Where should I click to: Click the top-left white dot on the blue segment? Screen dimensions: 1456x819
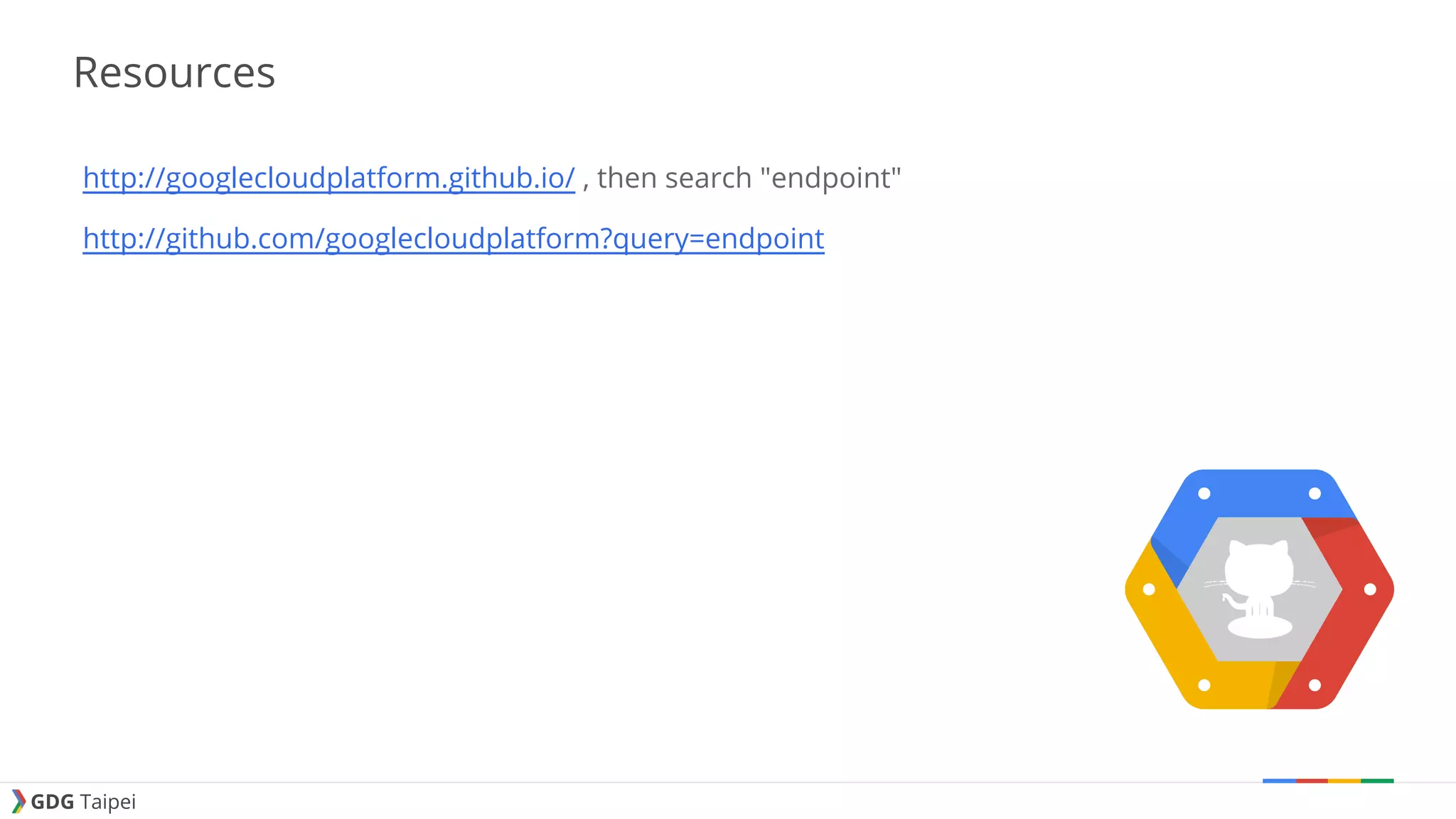(1204, 493)
